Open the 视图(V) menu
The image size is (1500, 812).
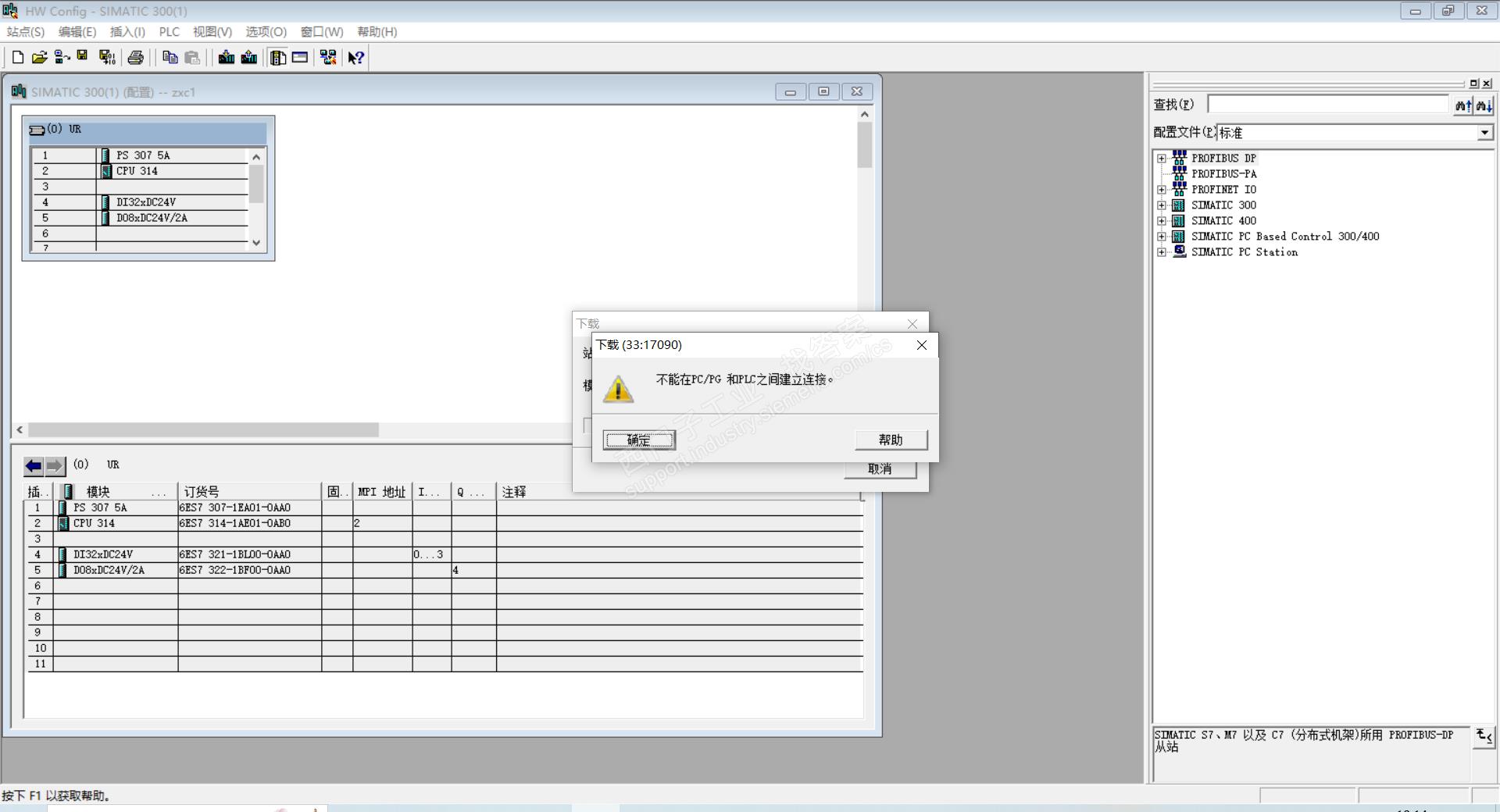(212, 32)
